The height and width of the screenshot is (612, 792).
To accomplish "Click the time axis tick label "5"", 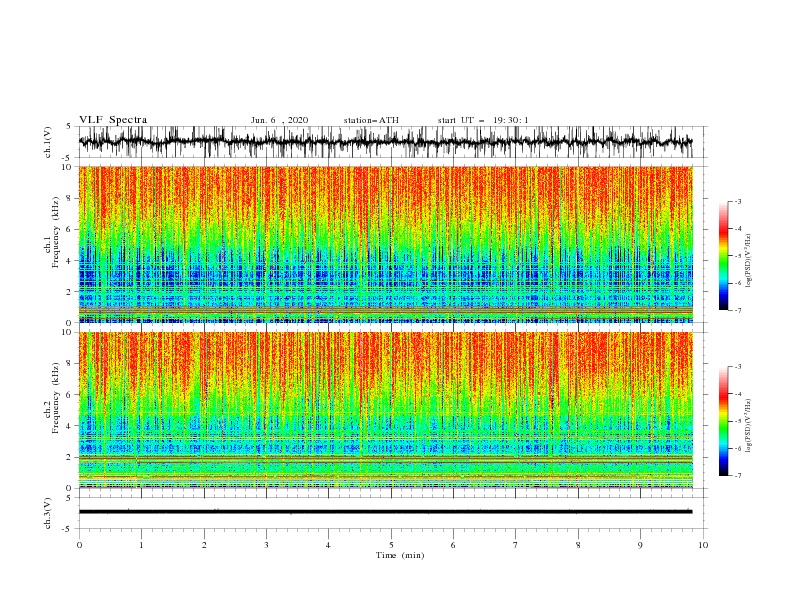I will (391, 545).
